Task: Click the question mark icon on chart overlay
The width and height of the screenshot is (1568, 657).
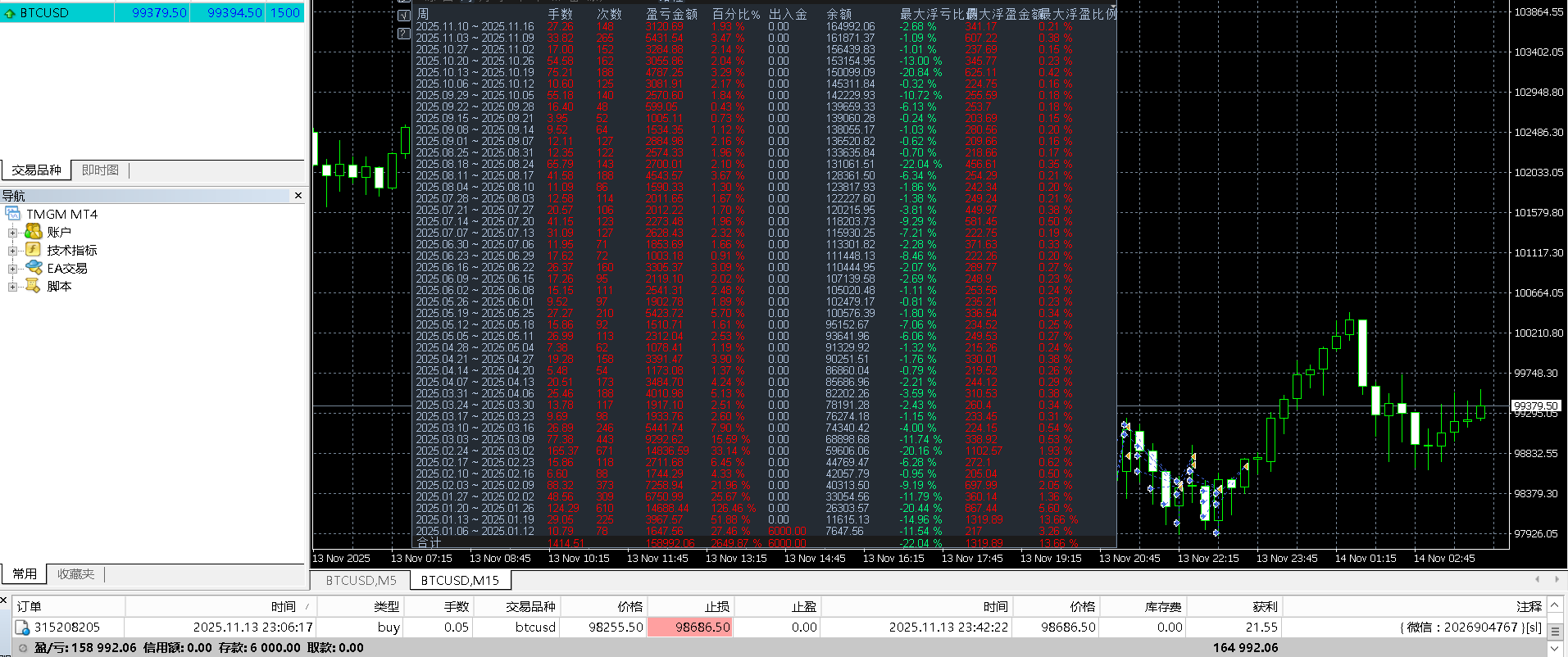Action: (x=403, y=34)
